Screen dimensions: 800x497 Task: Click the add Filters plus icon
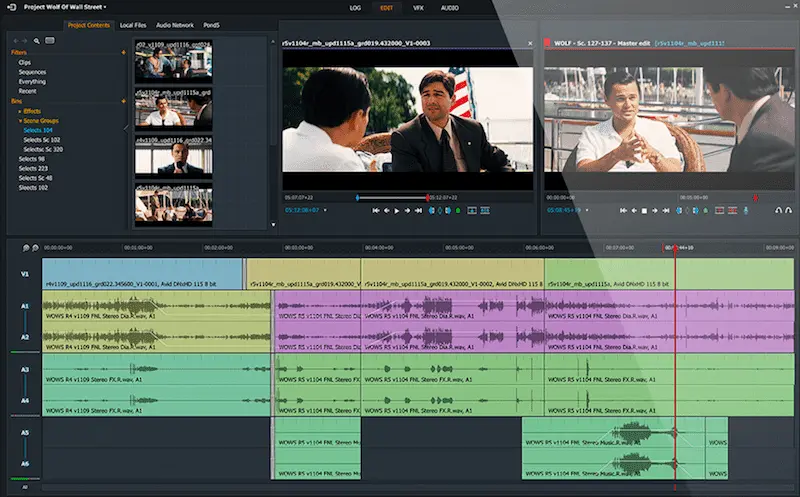(x=124, y=52)
